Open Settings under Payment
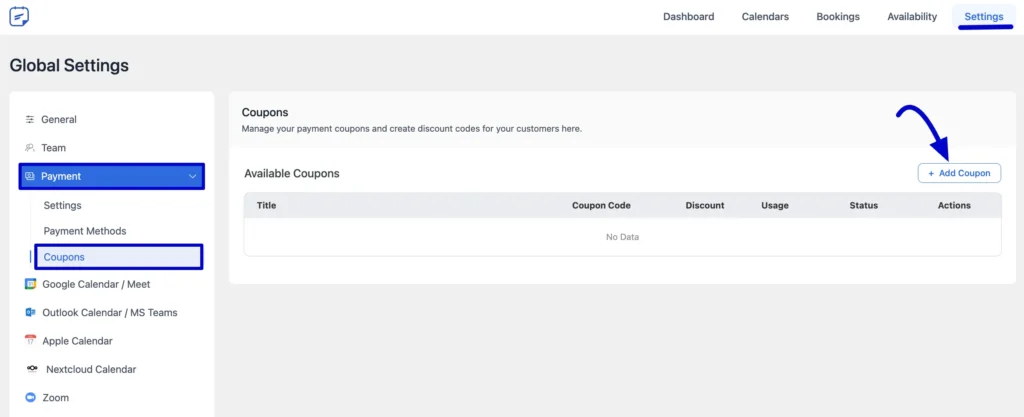 click(x=63, y=205)
